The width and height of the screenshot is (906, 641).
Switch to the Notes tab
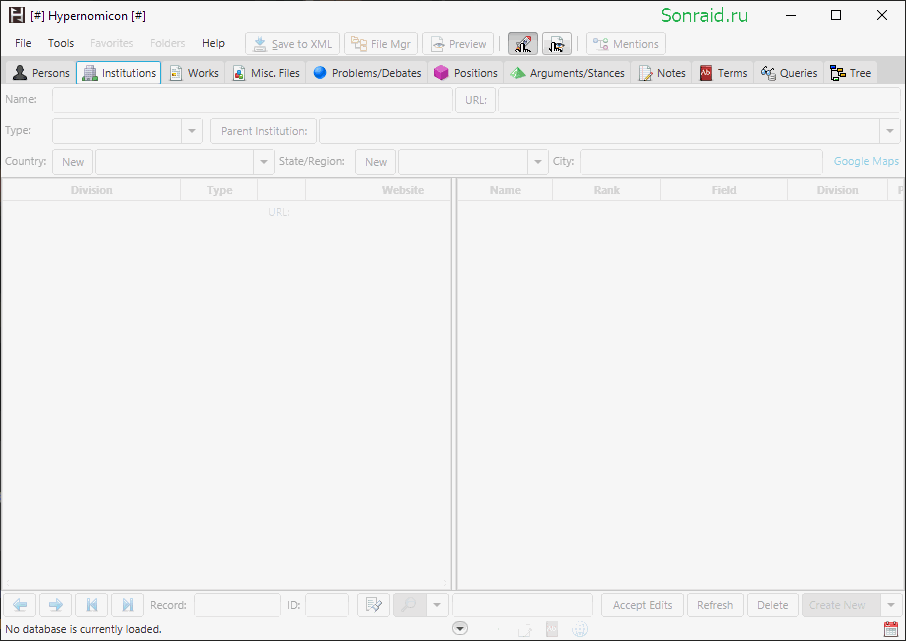pyautogui.click(x=661, y=73)
